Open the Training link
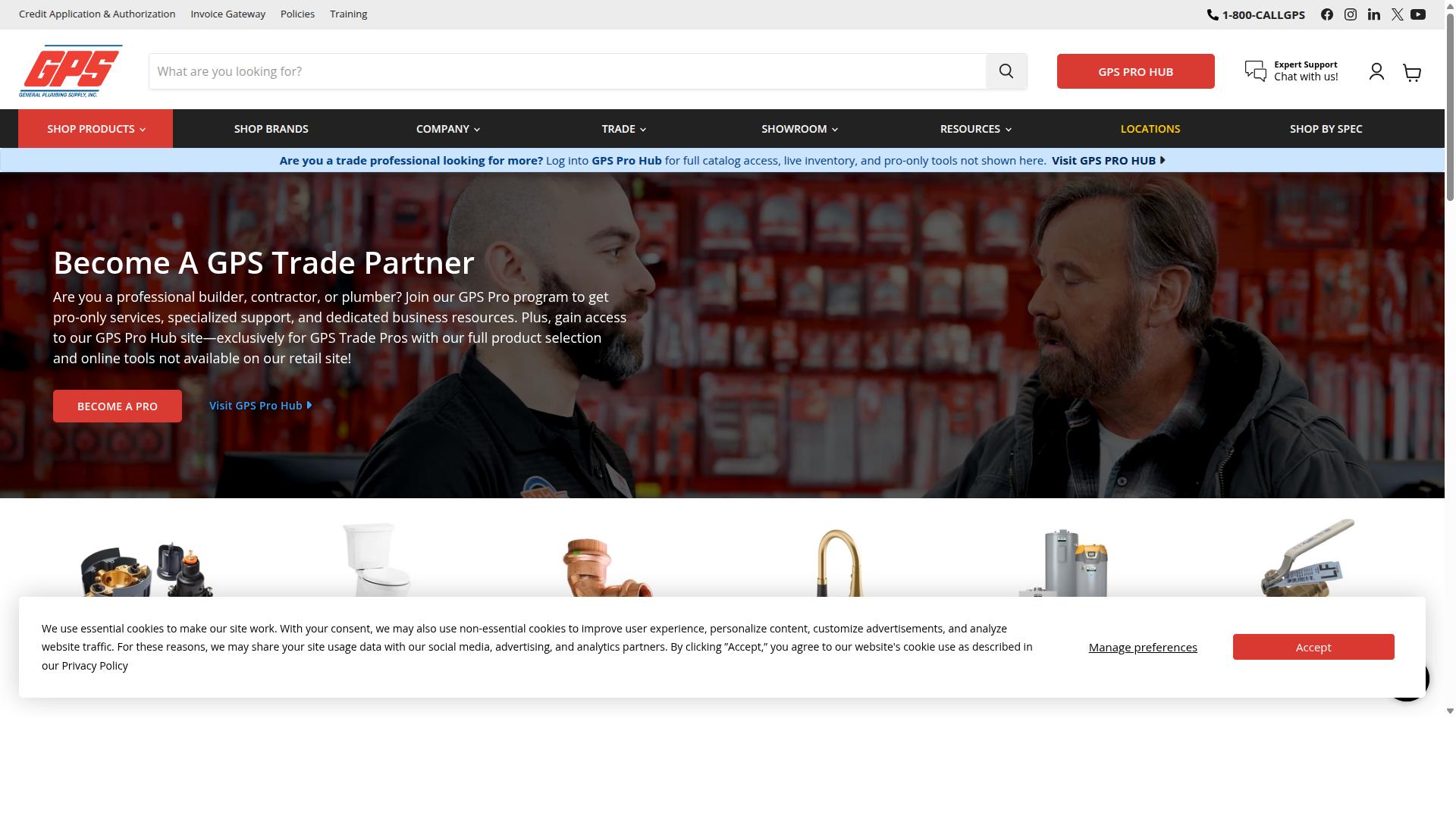 pyautogui.click(x=348, y=14)
